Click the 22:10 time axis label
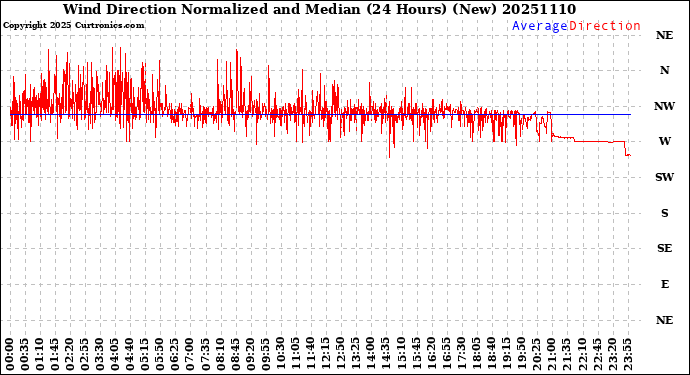Viewport: 690px width, 375px height. [x=582, y=355]
